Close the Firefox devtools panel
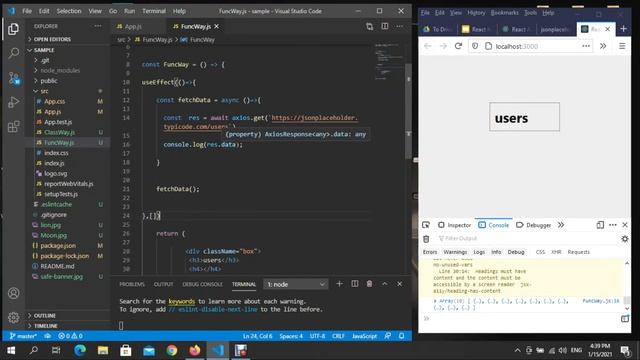This screenshot has height=360, width=640. 625,225
